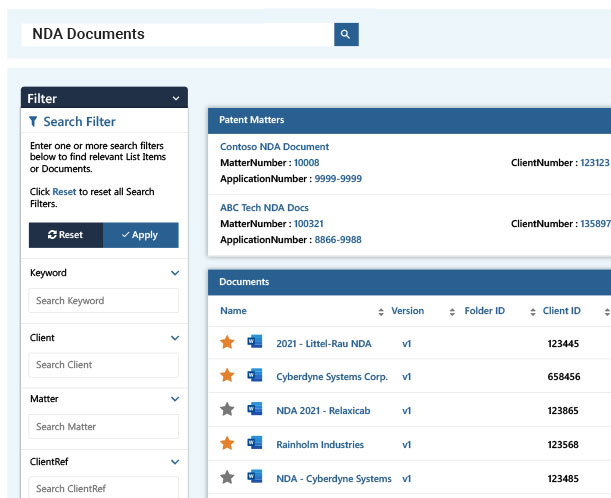The image size is (611, 498).
Task: Click the Search Keyword field
Action: (104, 300)
